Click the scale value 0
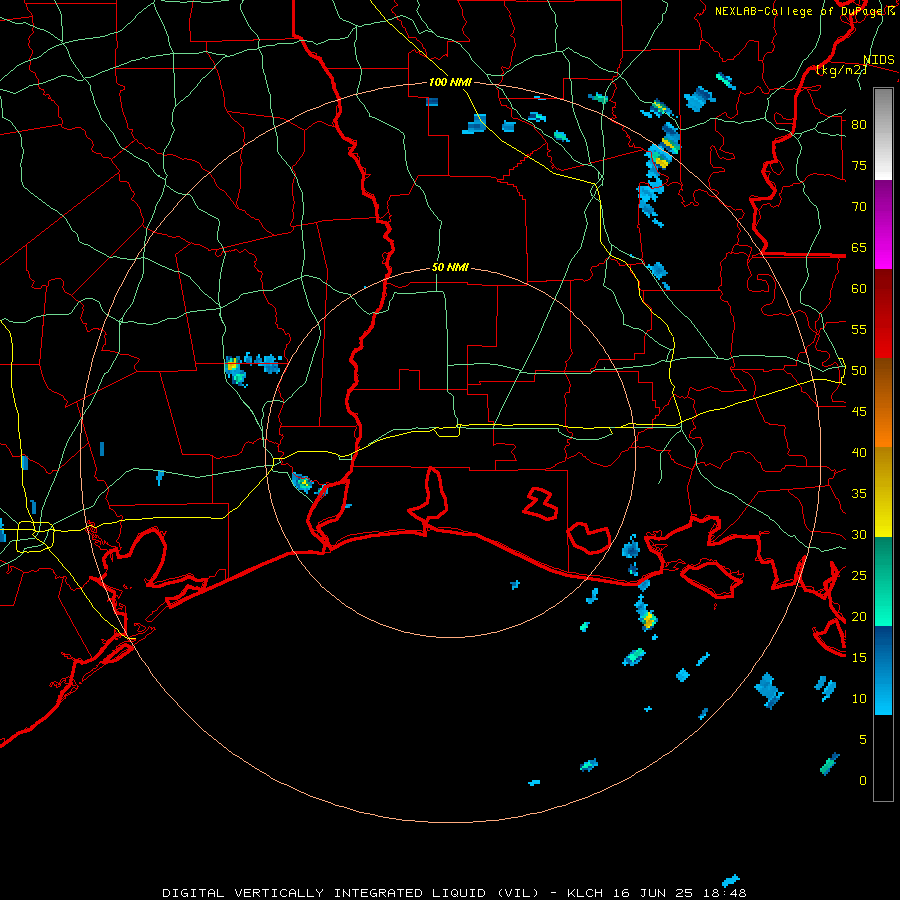This screenshot has height=900, width=900. (863, 781)
